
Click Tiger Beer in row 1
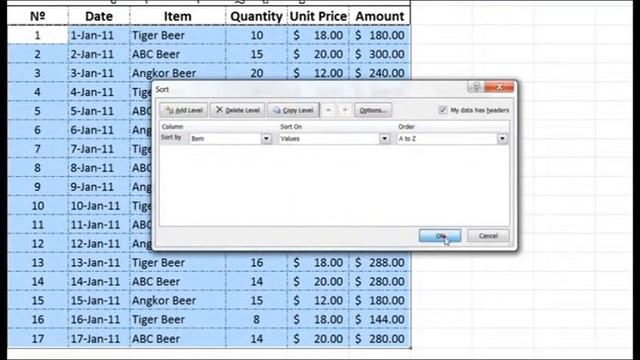(178, 35)
